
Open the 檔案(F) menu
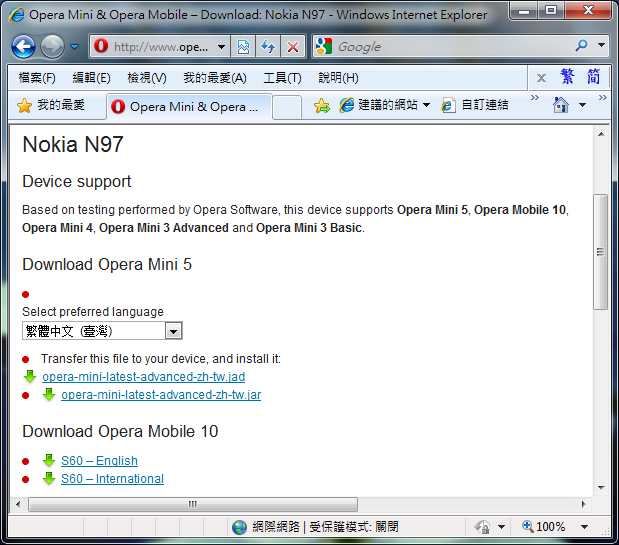pyautogui.click(x=37, y=78)
